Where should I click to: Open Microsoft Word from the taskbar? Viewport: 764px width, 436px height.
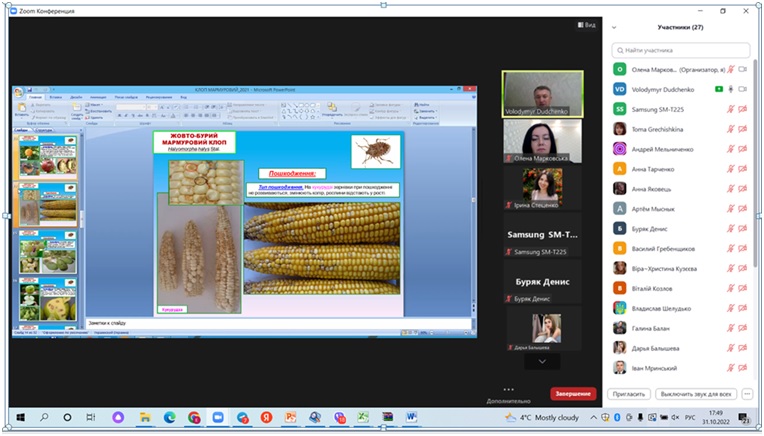411,417
